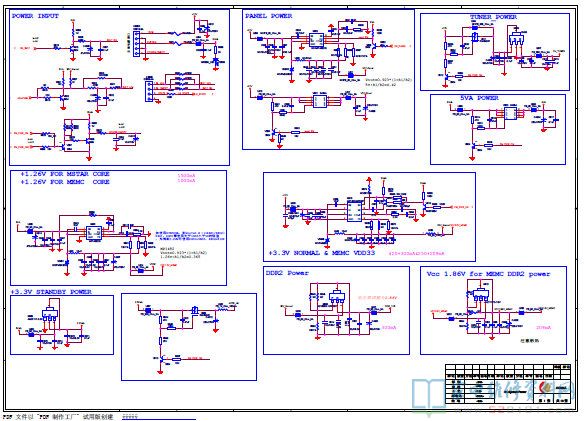Click +3.3V NORMAL & MEMC VDD33 label

322,253
